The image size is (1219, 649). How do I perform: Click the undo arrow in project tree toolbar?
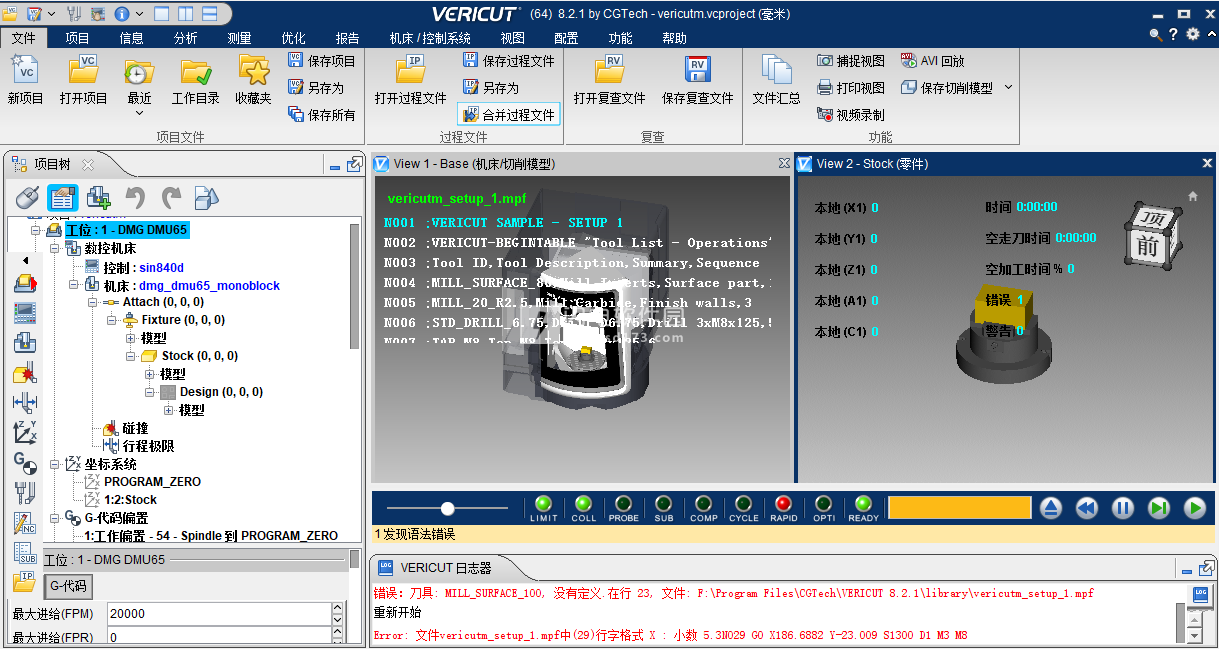(135, 197)
